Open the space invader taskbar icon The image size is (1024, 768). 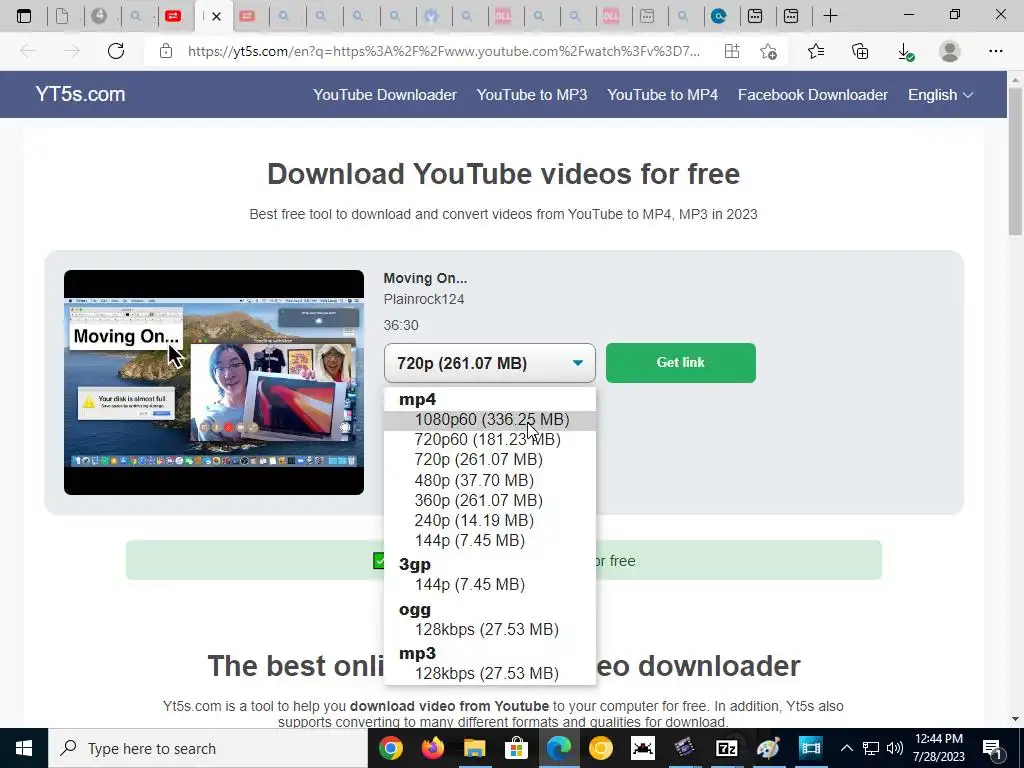[x=643, y=748]
